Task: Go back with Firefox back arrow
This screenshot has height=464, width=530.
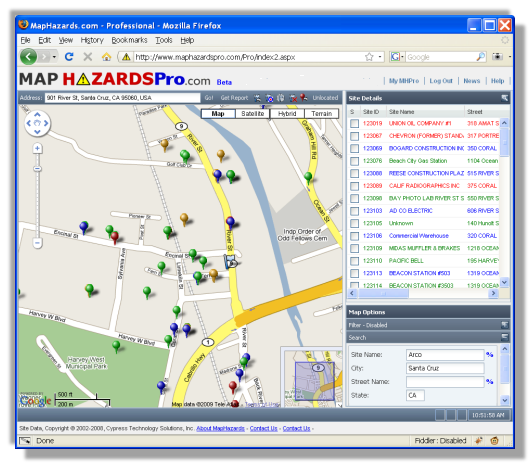Action: tap(28, 56)
